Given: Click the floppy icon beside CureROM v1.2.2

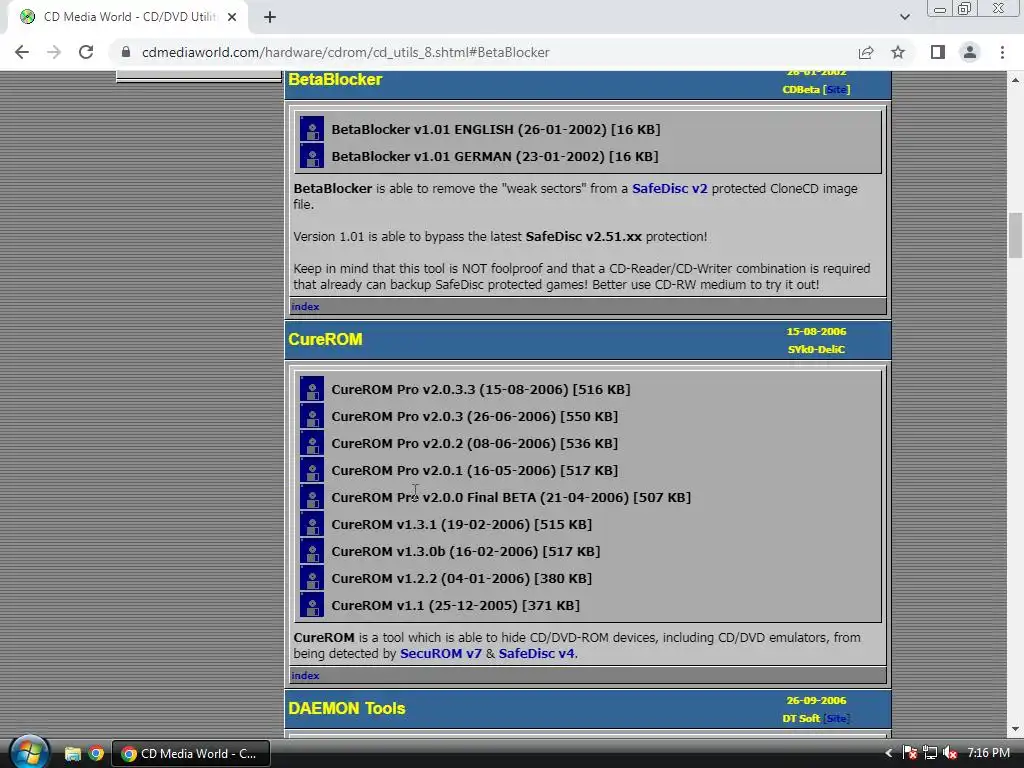Looking at the screenshot, I should [x=312, y=578].
